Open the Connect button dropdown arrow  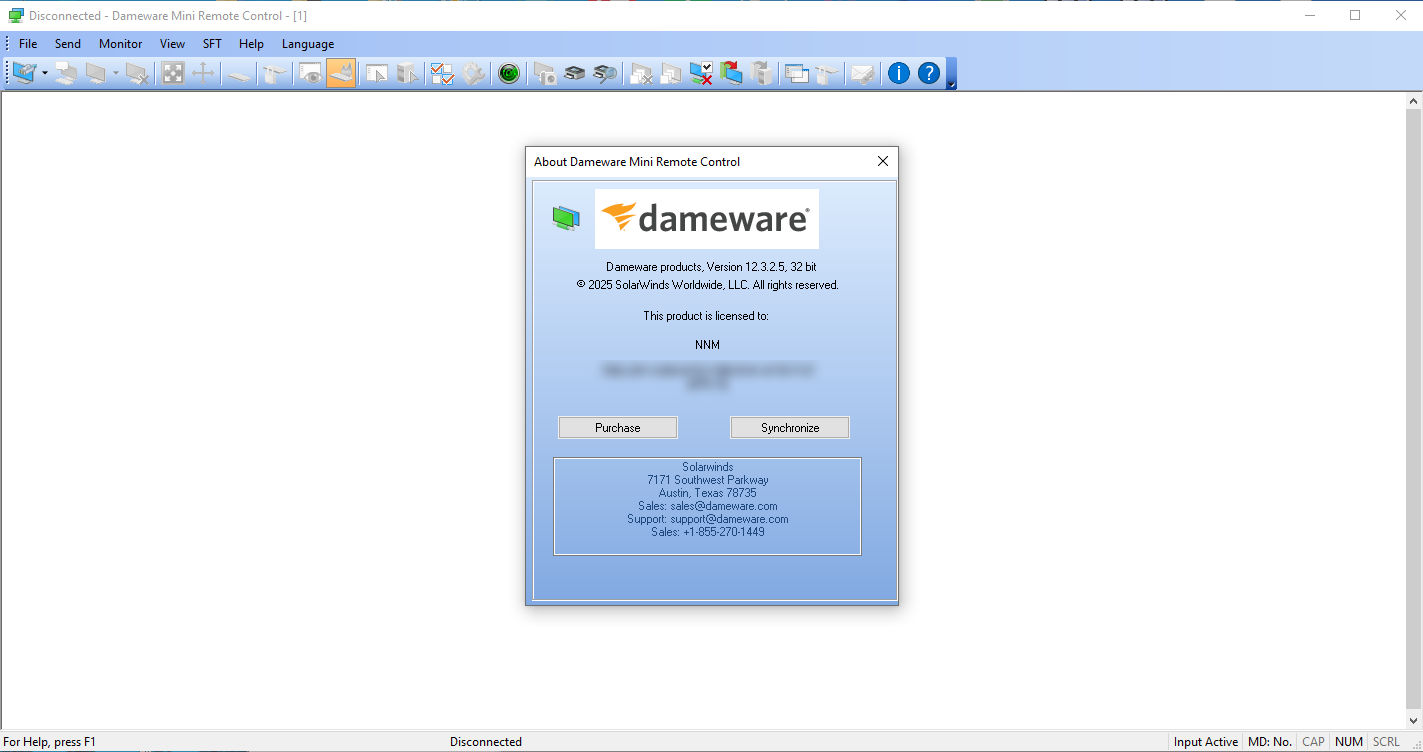click(x=44, y=73)
